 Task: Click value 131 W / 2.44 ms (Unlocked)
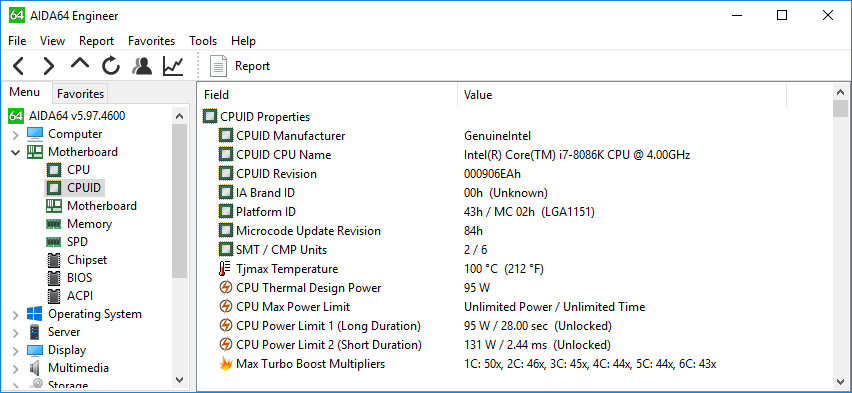(537, 345)
